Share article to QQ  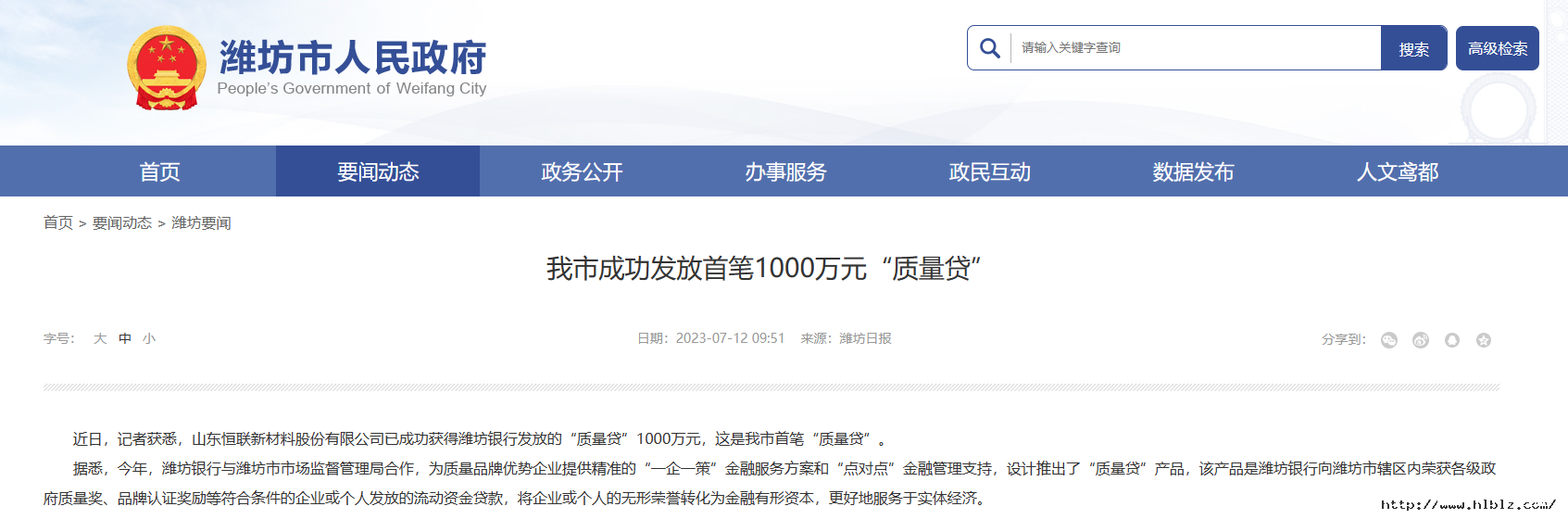point(1451,340)
